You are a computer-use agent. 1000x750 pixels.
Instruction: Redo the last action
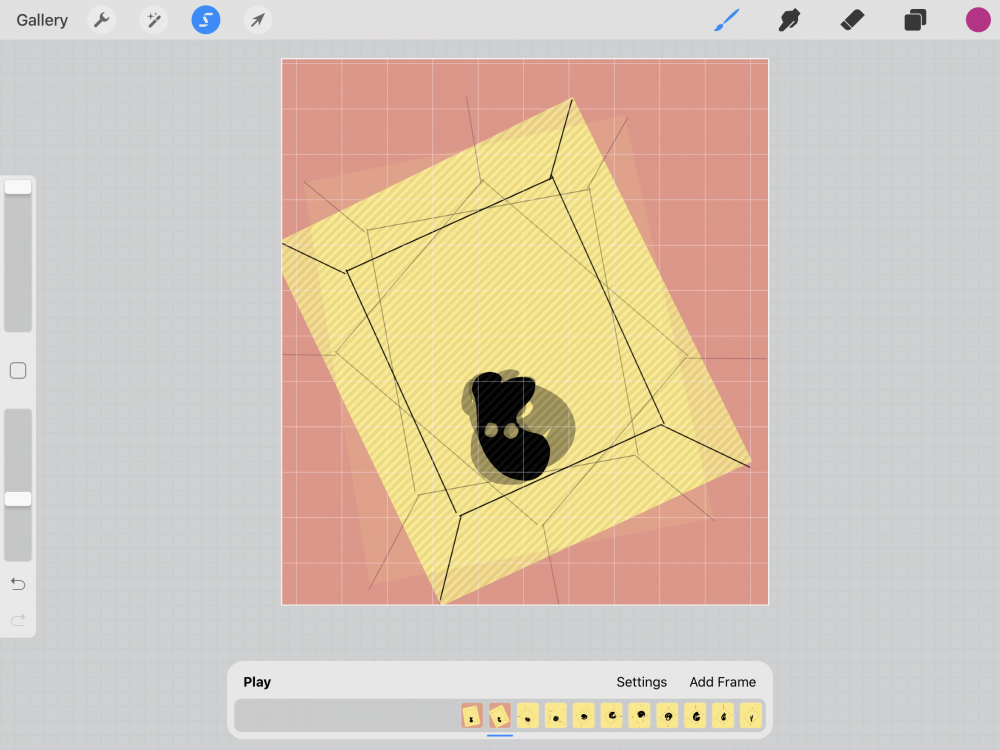tap(18, 619)
